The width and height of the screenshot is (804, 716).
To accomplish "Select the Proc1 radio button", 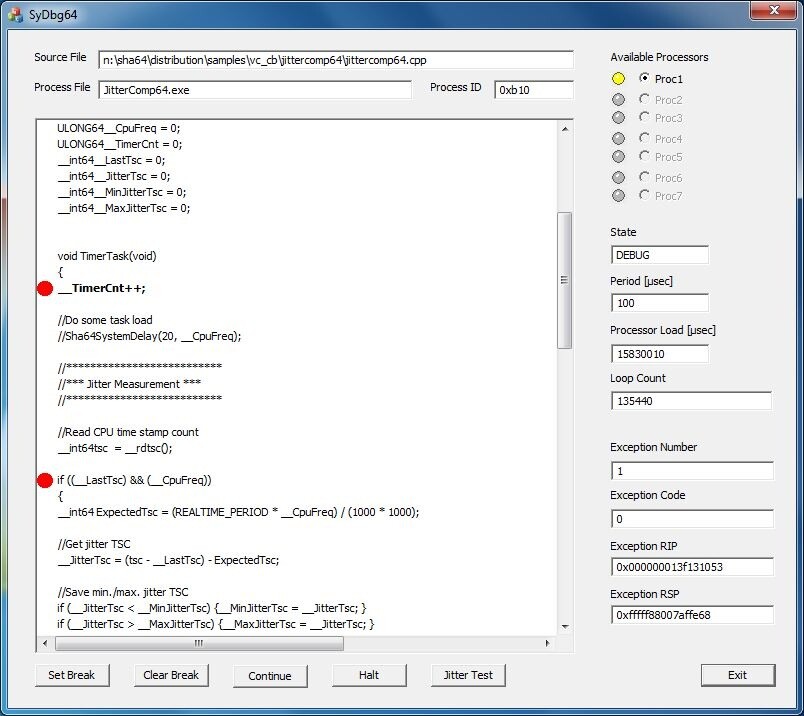I will click(x=644, y=78).
